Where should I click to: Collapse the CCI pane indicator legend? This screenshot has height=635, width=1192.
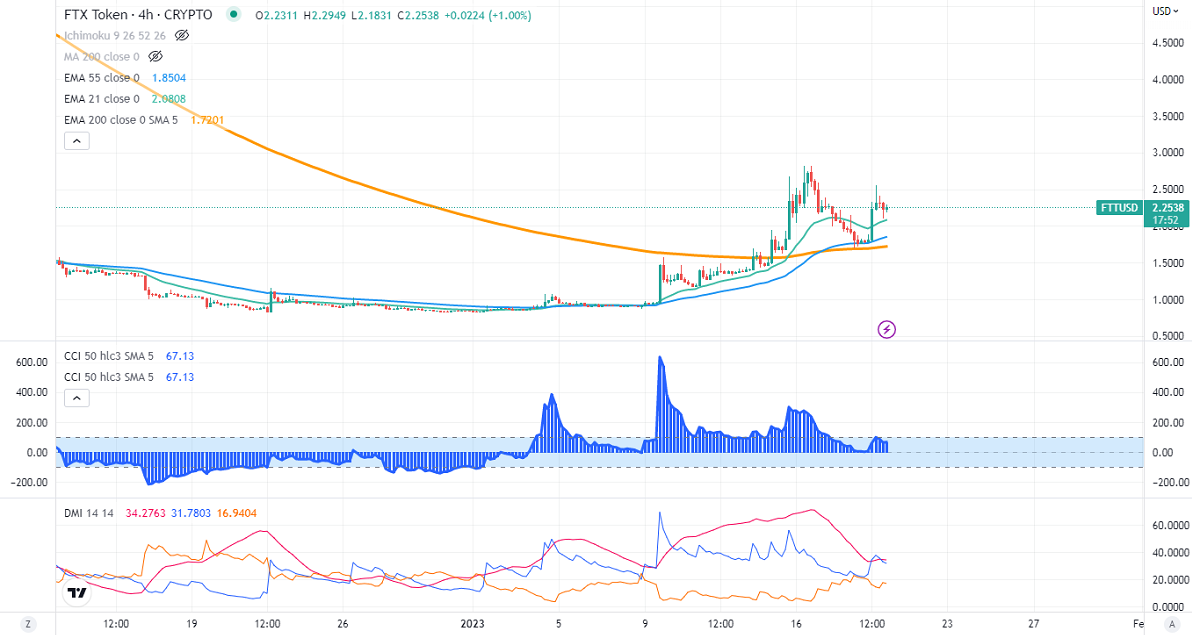[77, 398]
